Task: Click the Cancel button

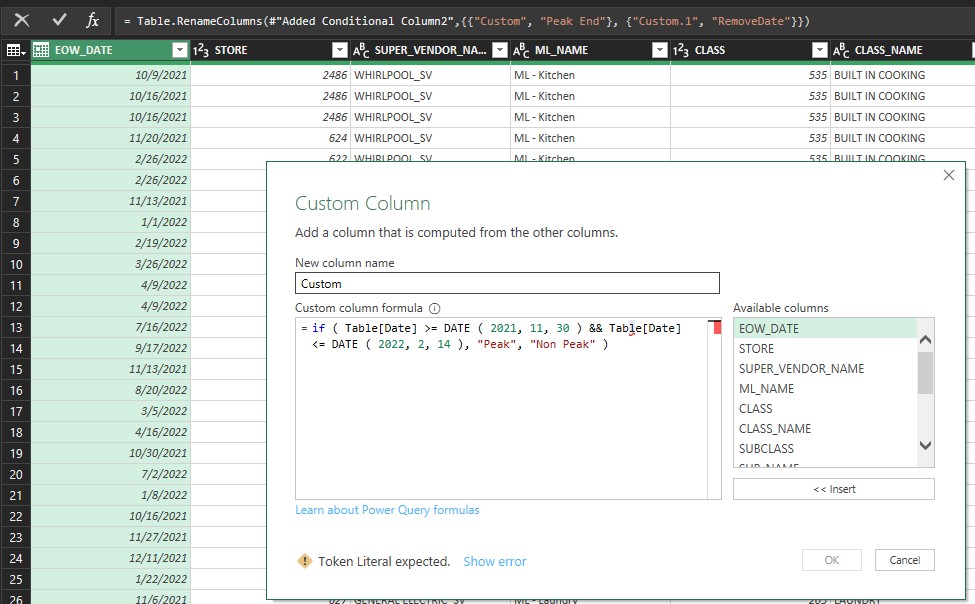Action: click(904, 560)
